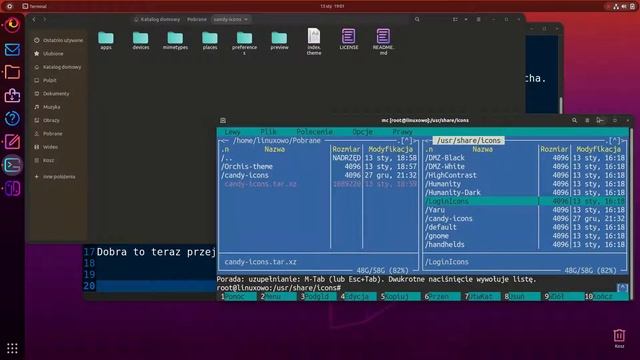Select /Yaru in right panel
640x360 pixels.
coord(524,210)
